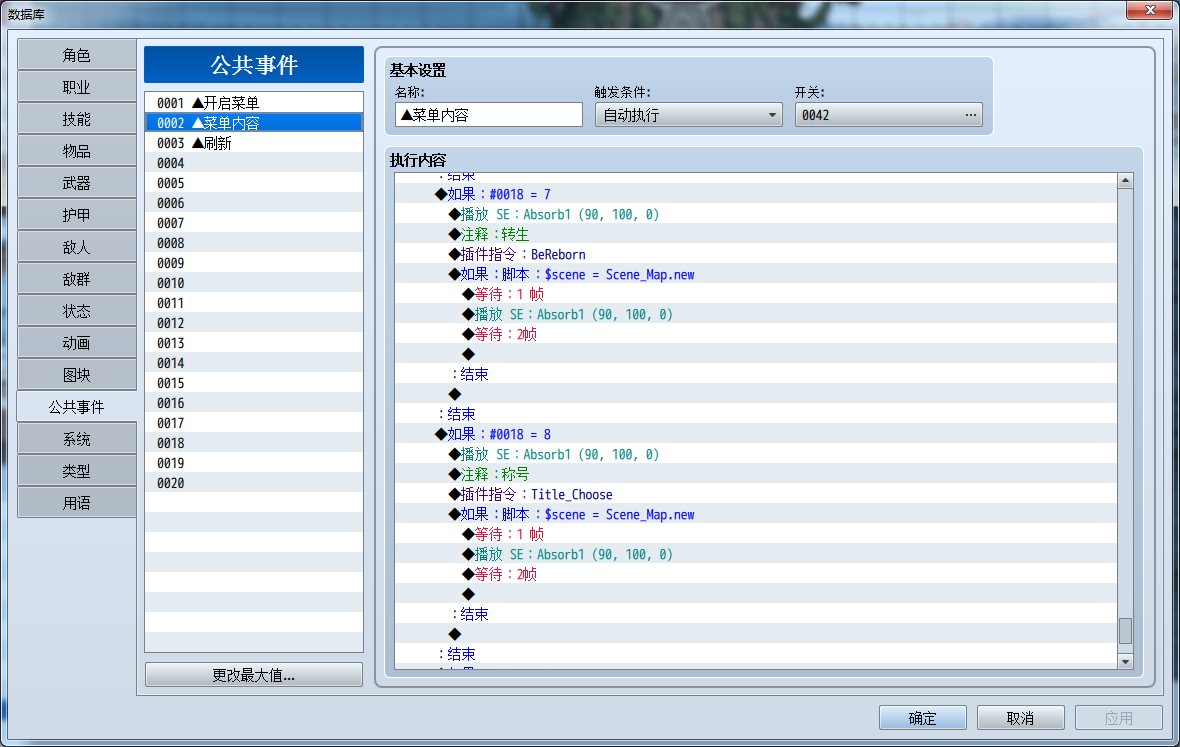
Task: Switch to the 动画 tab
Action: tap(77, 343)
